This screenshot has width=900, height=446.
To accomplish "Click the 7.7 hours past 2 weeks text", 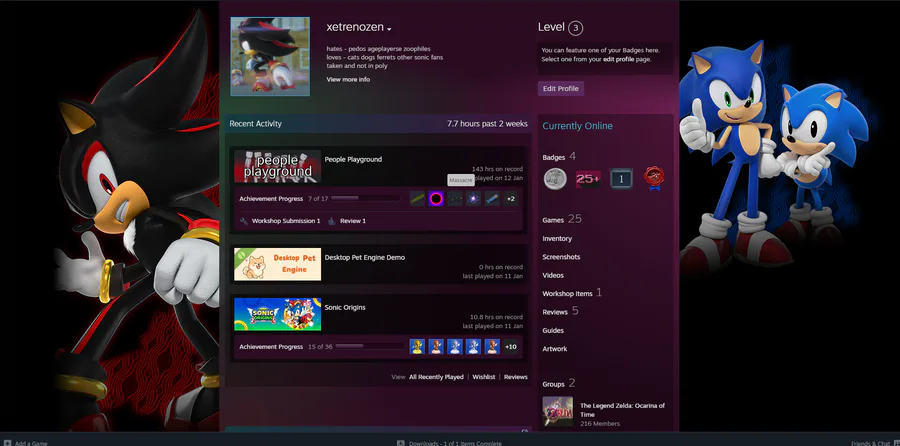I will [x=487, y=123].
